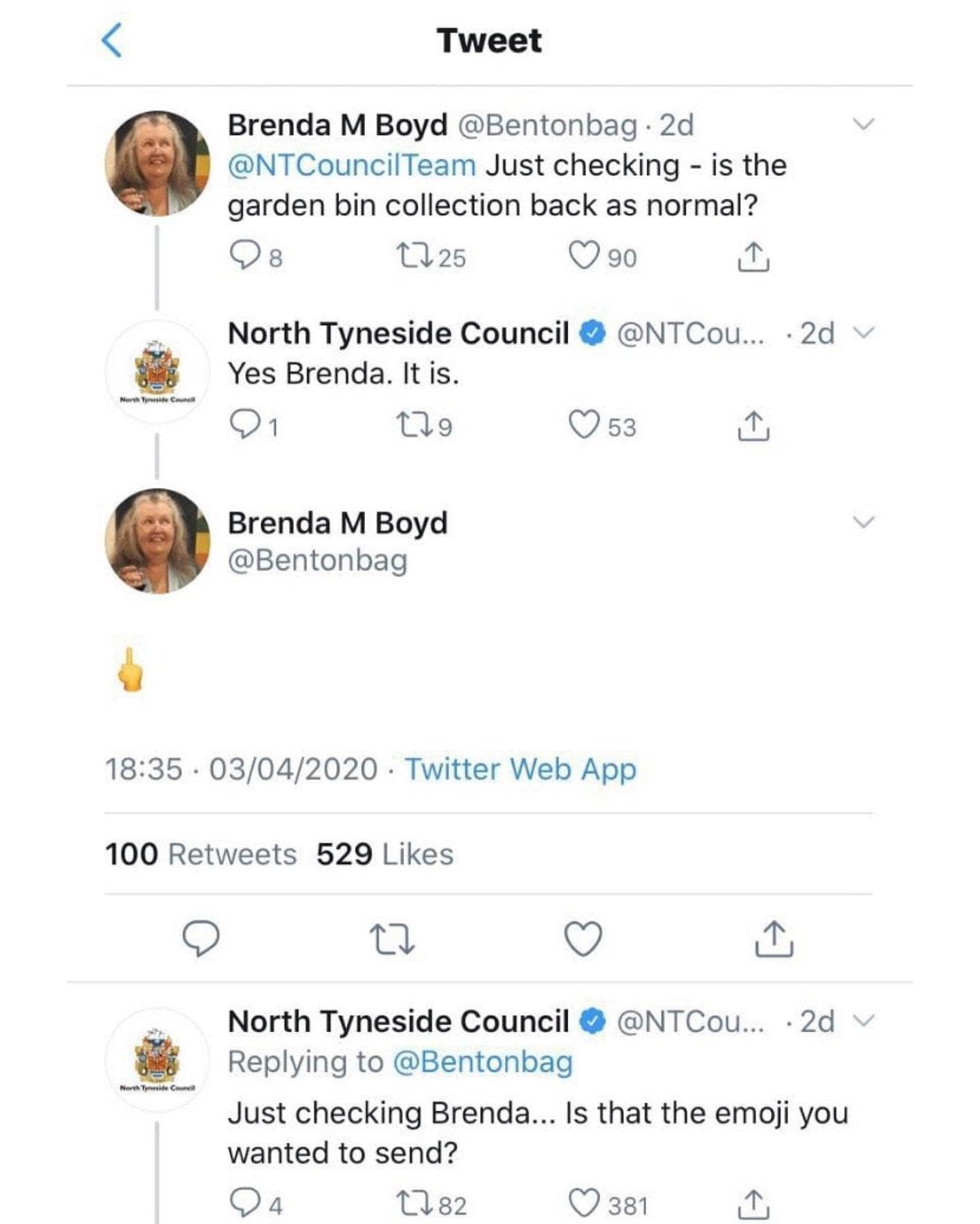Share the main emoji tweet
The width and height of the screenshot is (980, 1224).
point(774,939)
